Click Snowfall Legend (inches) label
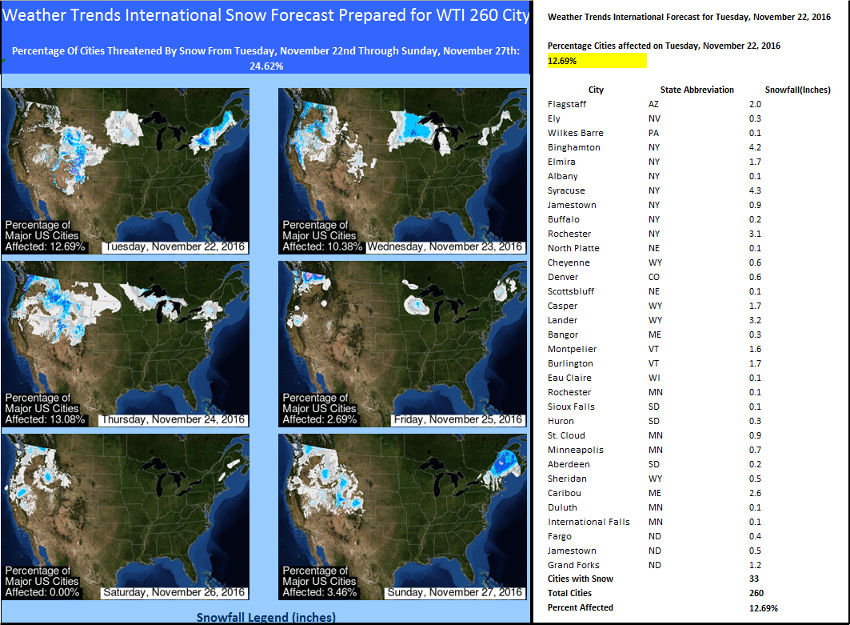This screenshot has width=850, height=625. [265, 617]
